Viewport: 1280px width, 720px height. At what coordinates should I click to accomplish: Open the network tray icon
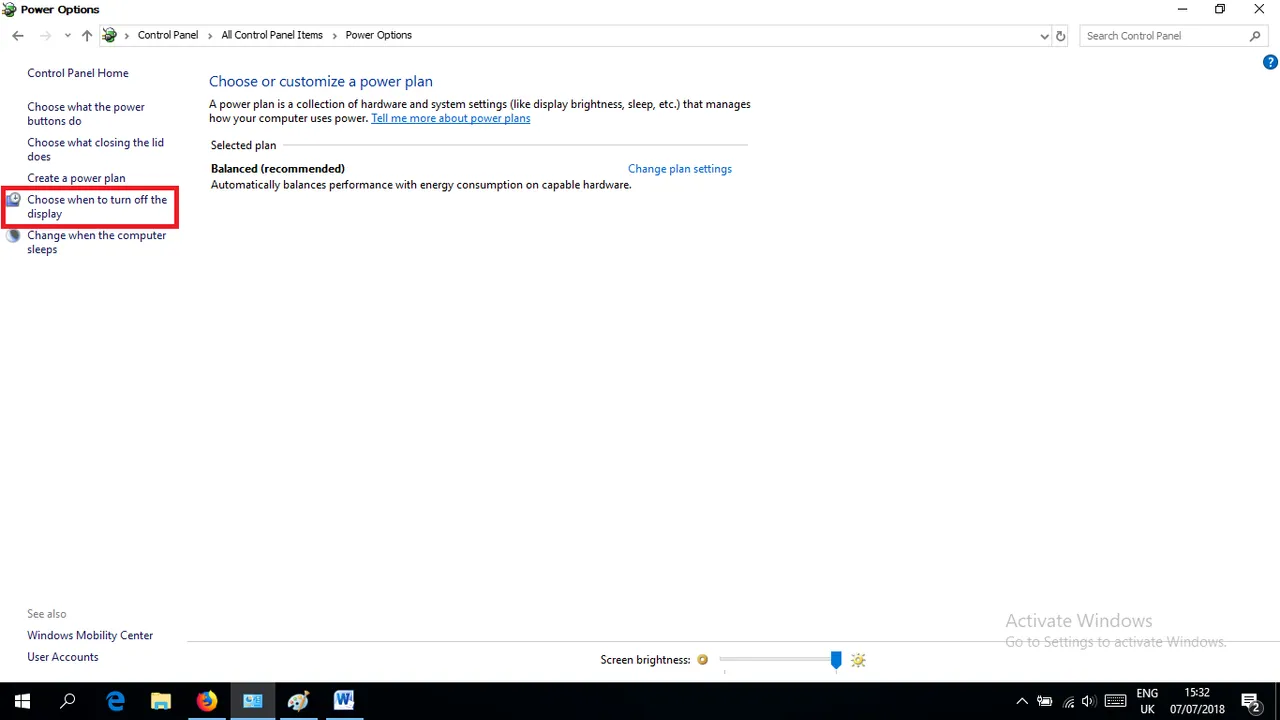click(x=1067, y=702)
